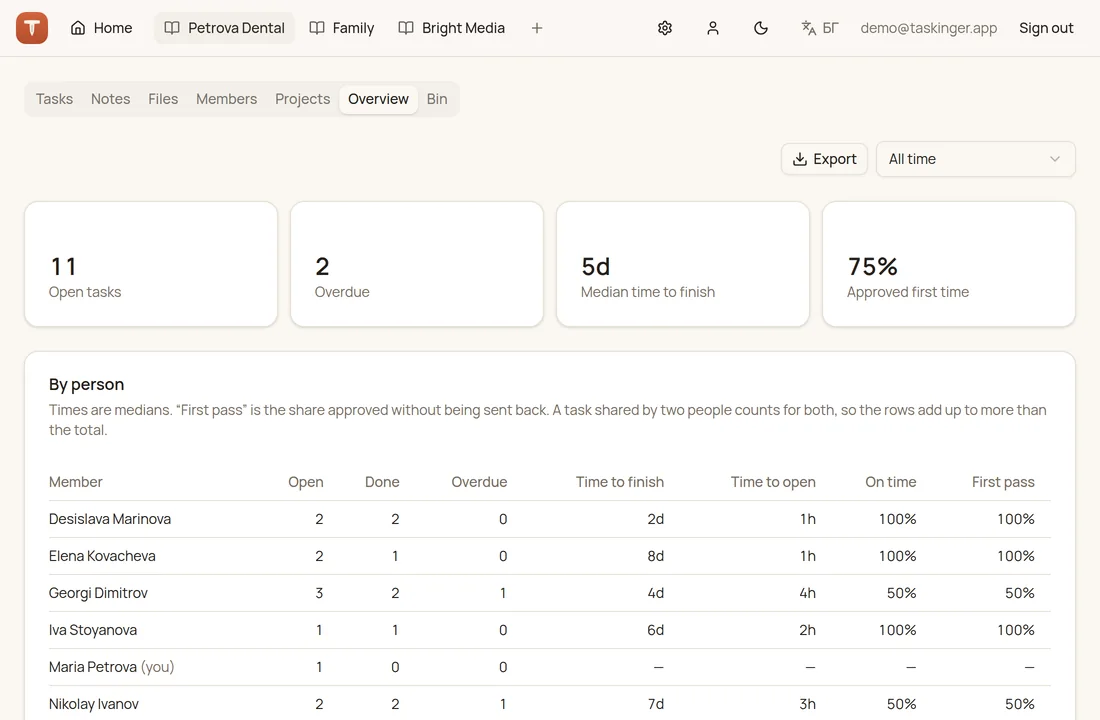Image resolution: width=1100 pixels, height=720 pixels.
Task: Select Nikolay Ivanov row name
Action: (x=94, y=705)
